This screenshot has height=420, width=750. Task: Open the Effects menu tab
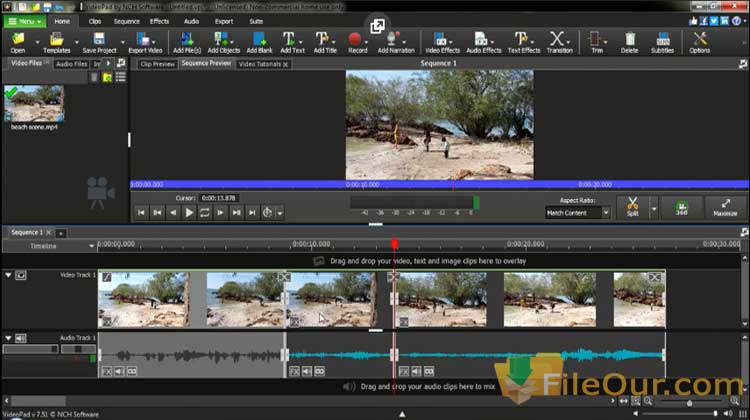(159, 21)
